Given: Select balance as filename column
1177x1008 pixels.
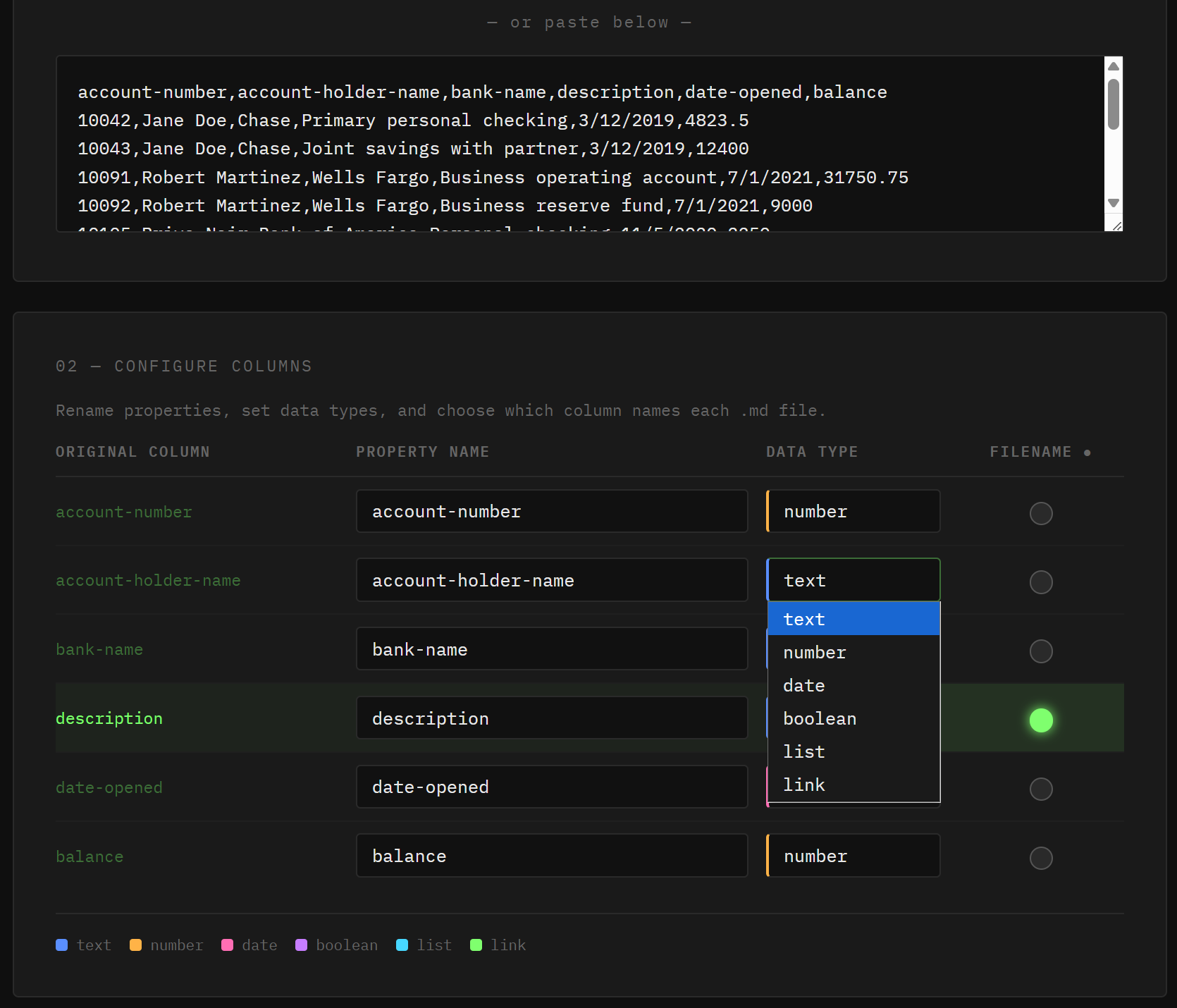Looking at the screenshot, I should tap(1041, 858).
